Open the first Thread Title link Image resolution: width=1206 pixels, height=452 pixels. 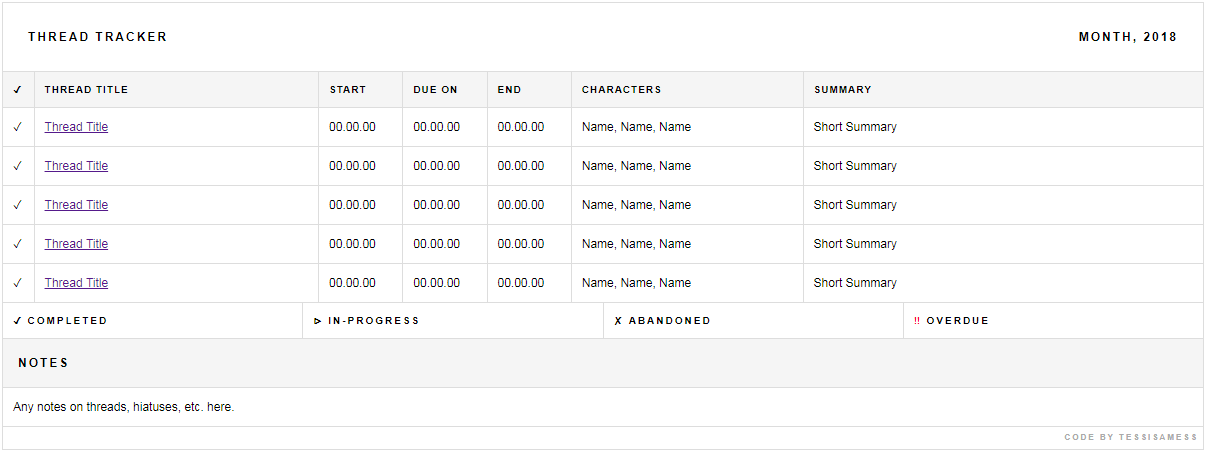(x=76, y=127)
